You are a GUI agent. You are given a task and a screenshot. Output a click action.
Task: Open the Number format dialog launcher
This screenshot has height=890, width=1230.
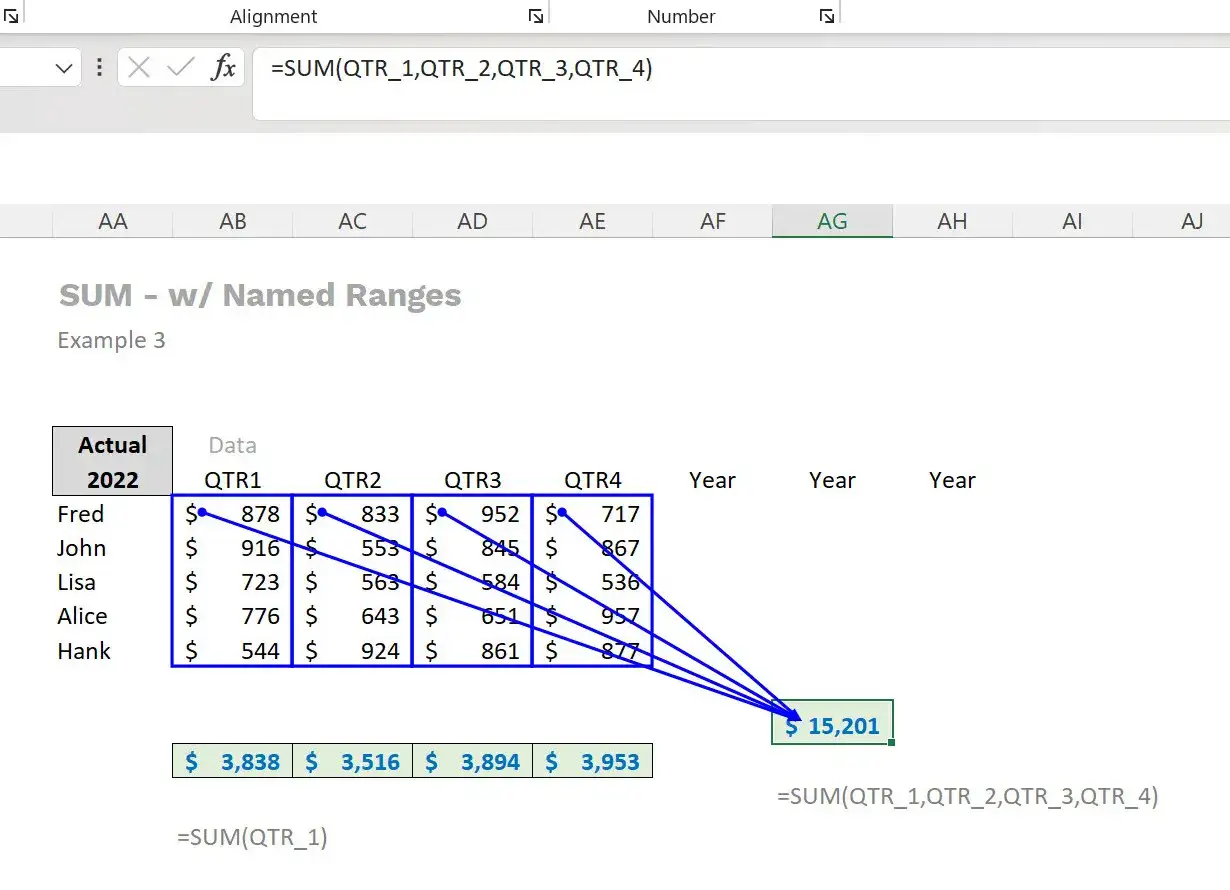826,16
